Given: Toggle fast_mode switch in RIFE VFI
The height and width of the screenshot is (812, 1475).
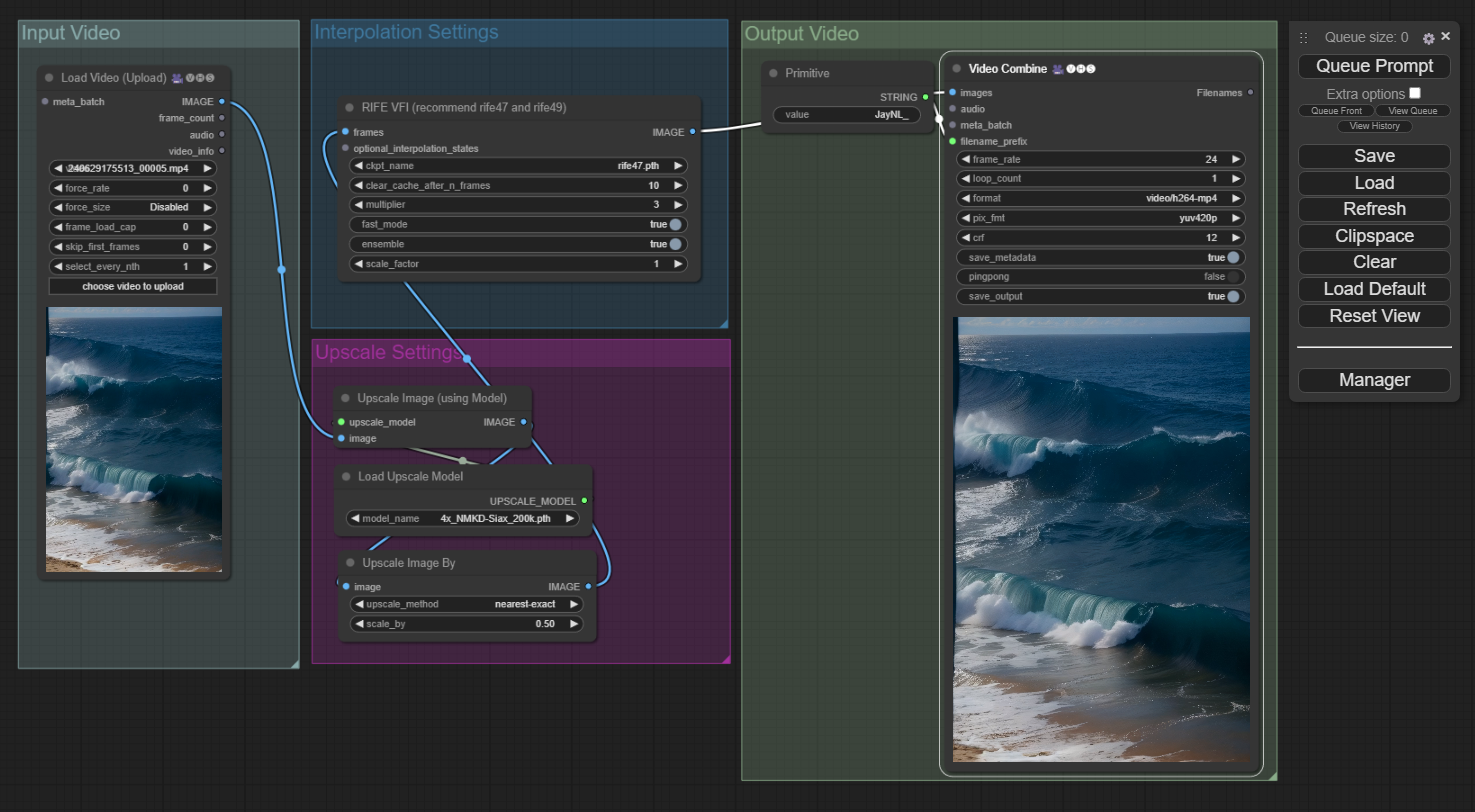Looking at the screenshot, I should click(676, 225).
